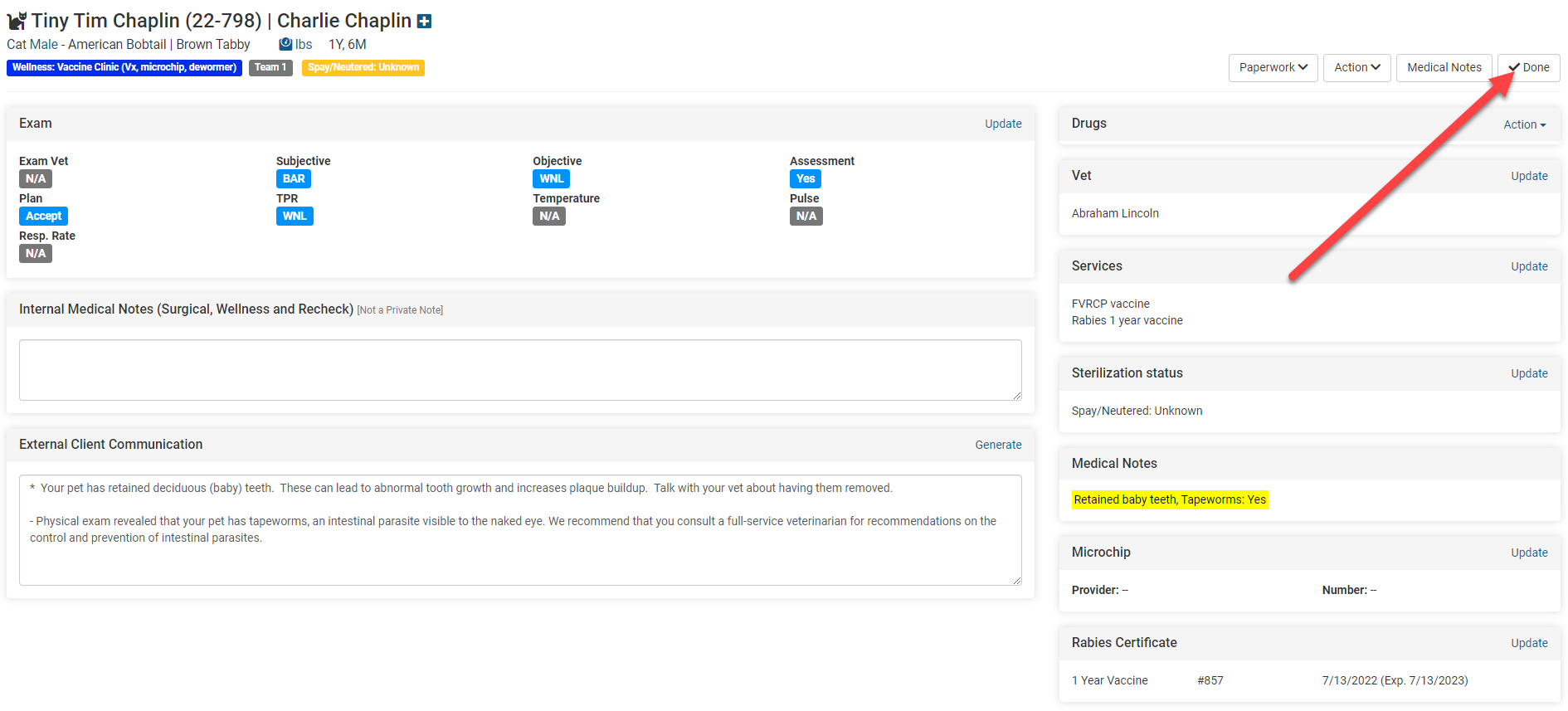Update Sterilization status

point(1528,373)
